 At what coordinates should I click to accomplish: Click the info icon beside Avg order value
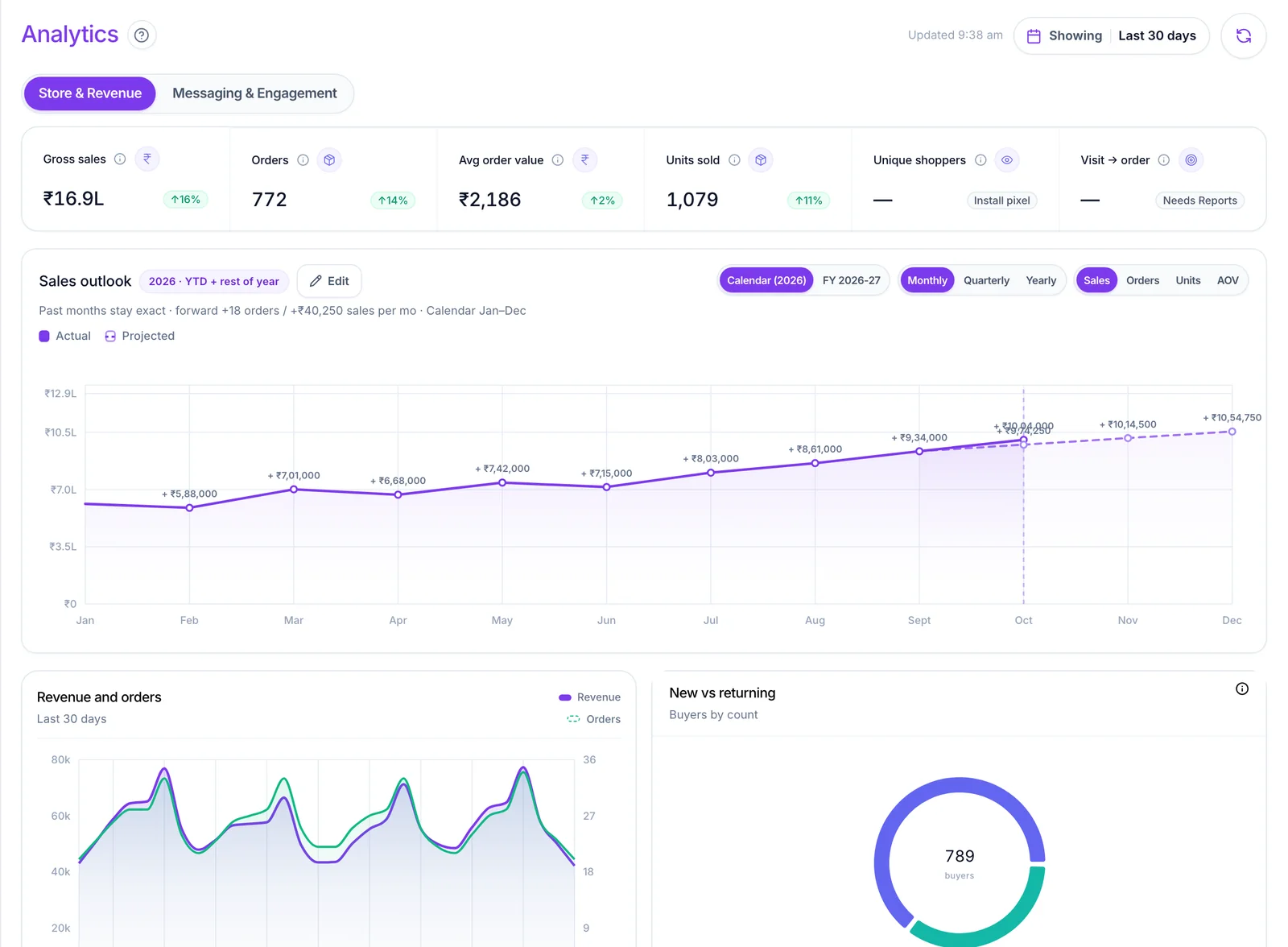tap(558, 160)
